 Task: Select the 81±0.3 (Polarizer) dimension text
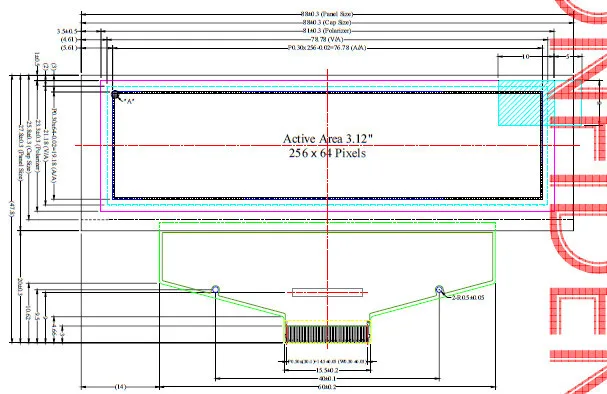point(327,31)
